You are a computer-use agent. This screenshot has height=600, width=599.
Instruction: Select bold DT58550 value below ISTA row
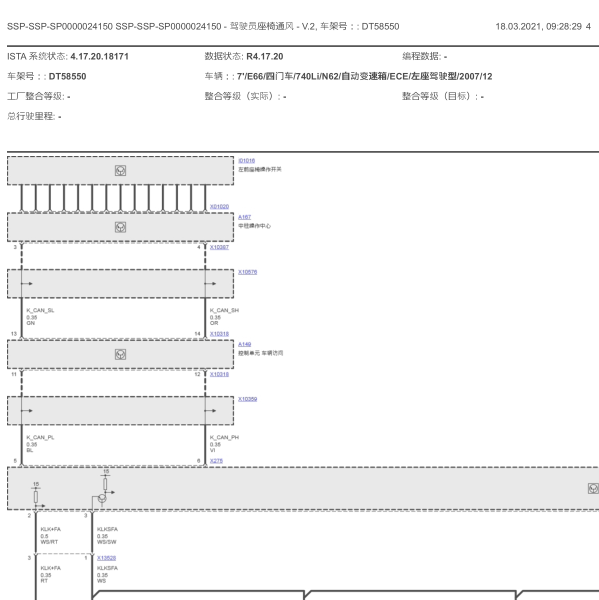pos(67,77)
